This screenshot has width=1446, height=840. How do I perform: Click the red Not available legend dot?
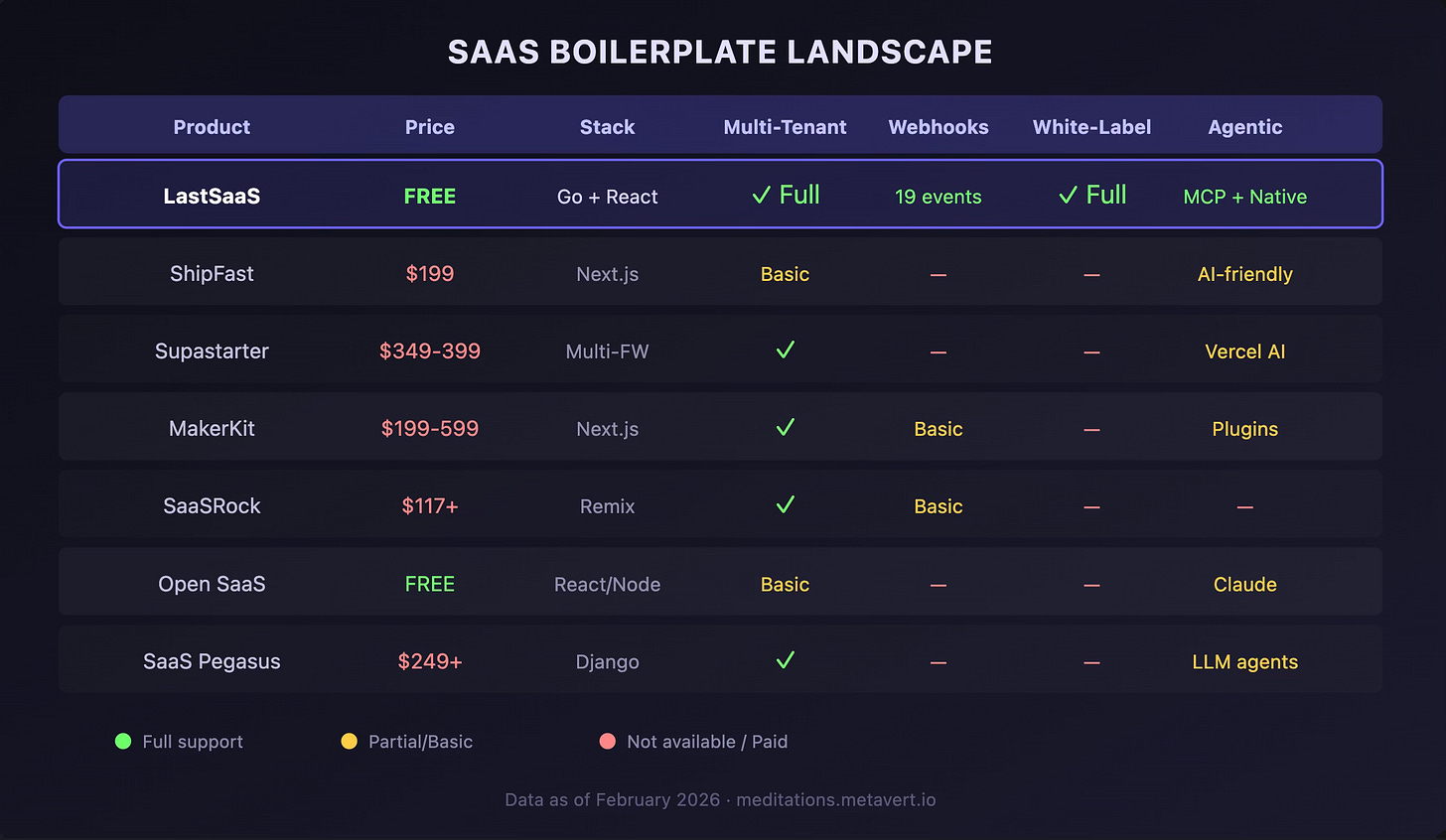608,741
